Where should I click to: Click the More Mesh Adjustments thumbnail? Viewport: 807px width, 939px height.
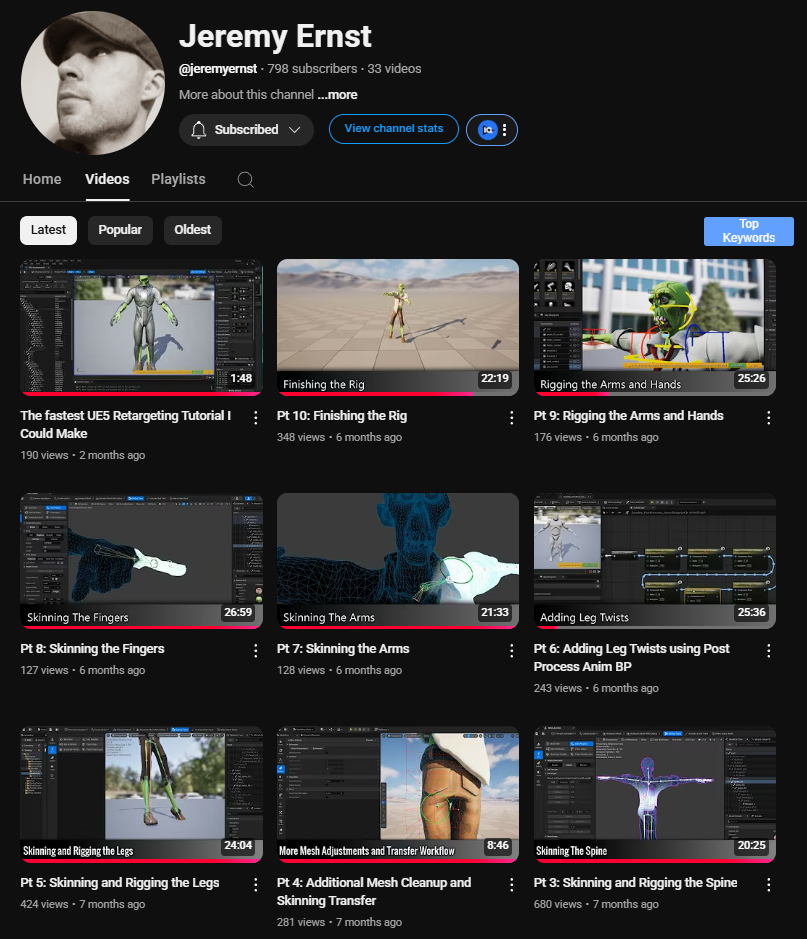pos(398,794)
